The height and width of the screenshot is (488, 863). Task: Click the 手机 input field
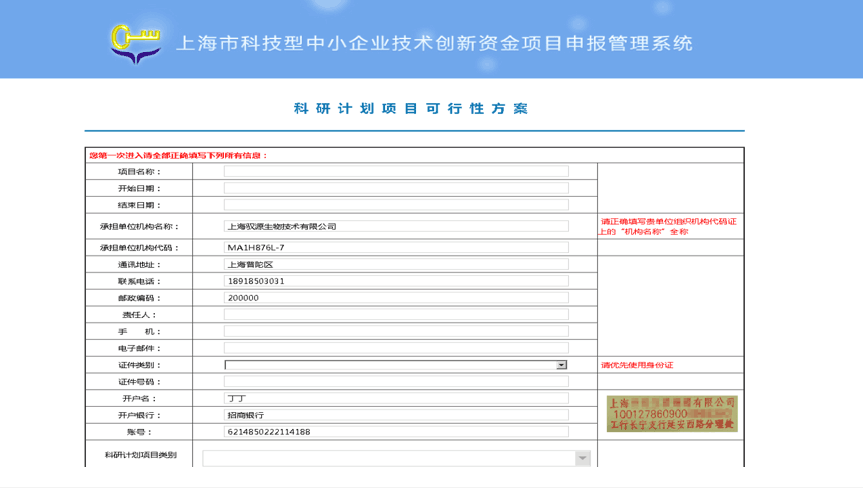(396, 331)
